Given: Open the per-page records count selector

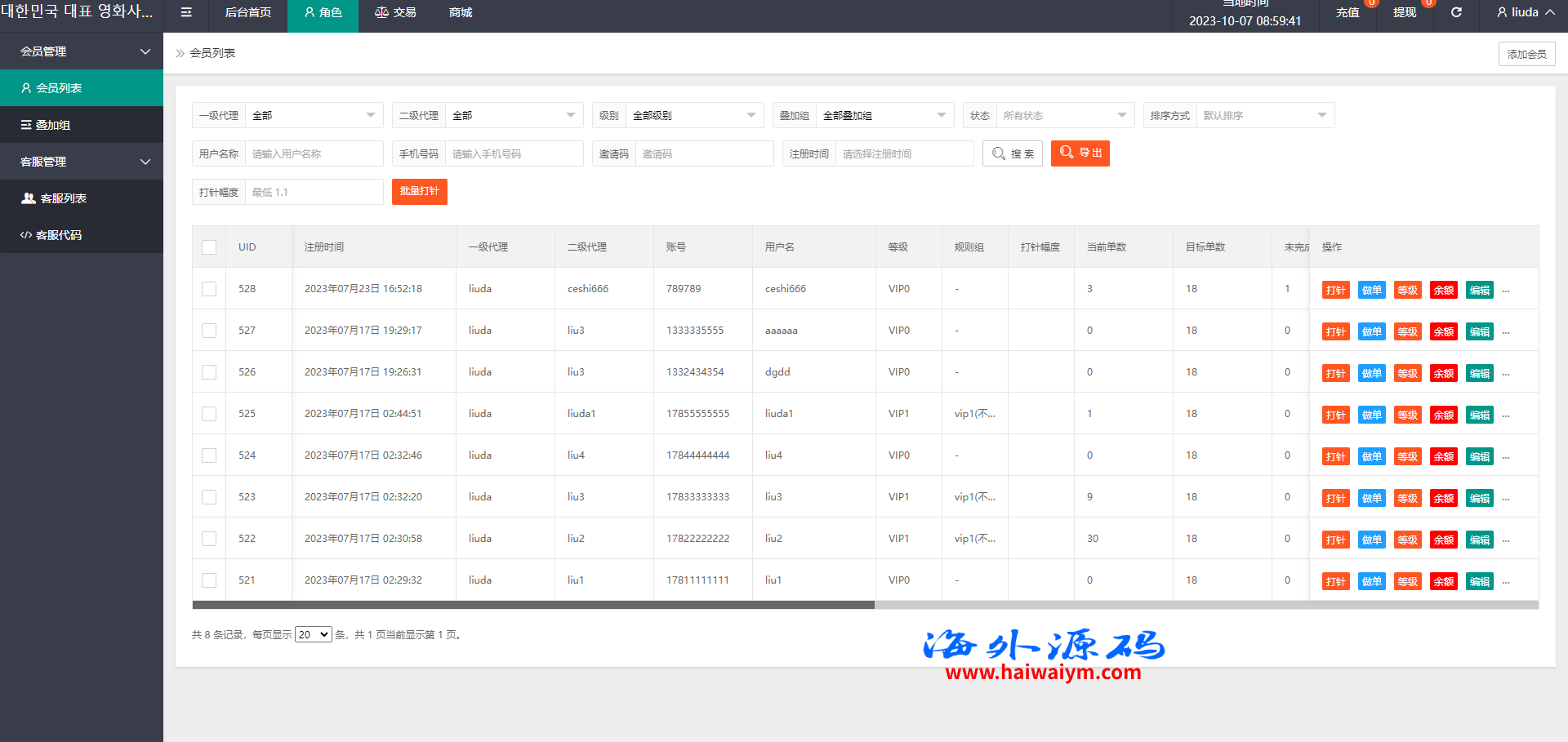Looking at the screenshot, I should point(313,634).
